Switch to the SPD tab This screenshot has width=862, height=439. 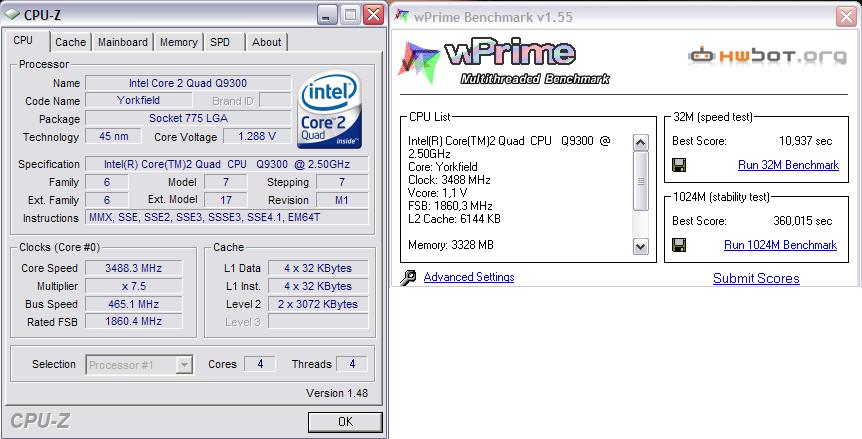click(x=220, y=42)
